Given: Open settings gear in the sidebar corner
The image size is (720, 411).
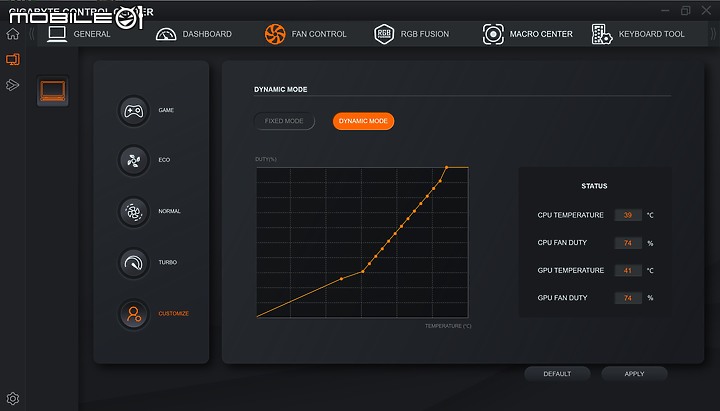Looking at the screenshot, I should click(13, 398).
